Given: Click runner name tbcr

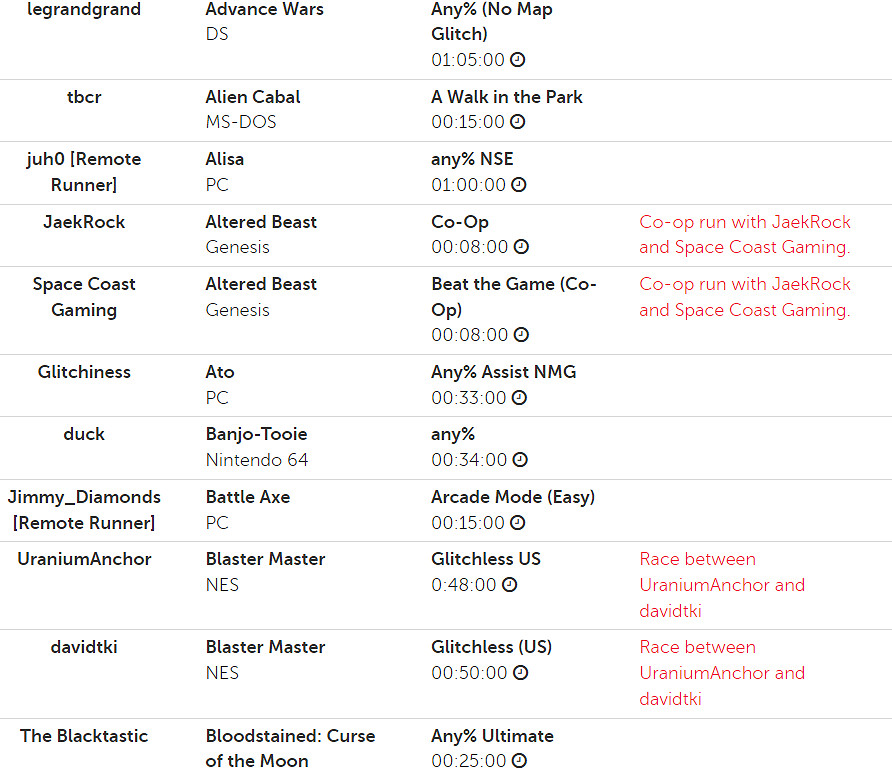Looking at the screenshot, I should point(84,97).
